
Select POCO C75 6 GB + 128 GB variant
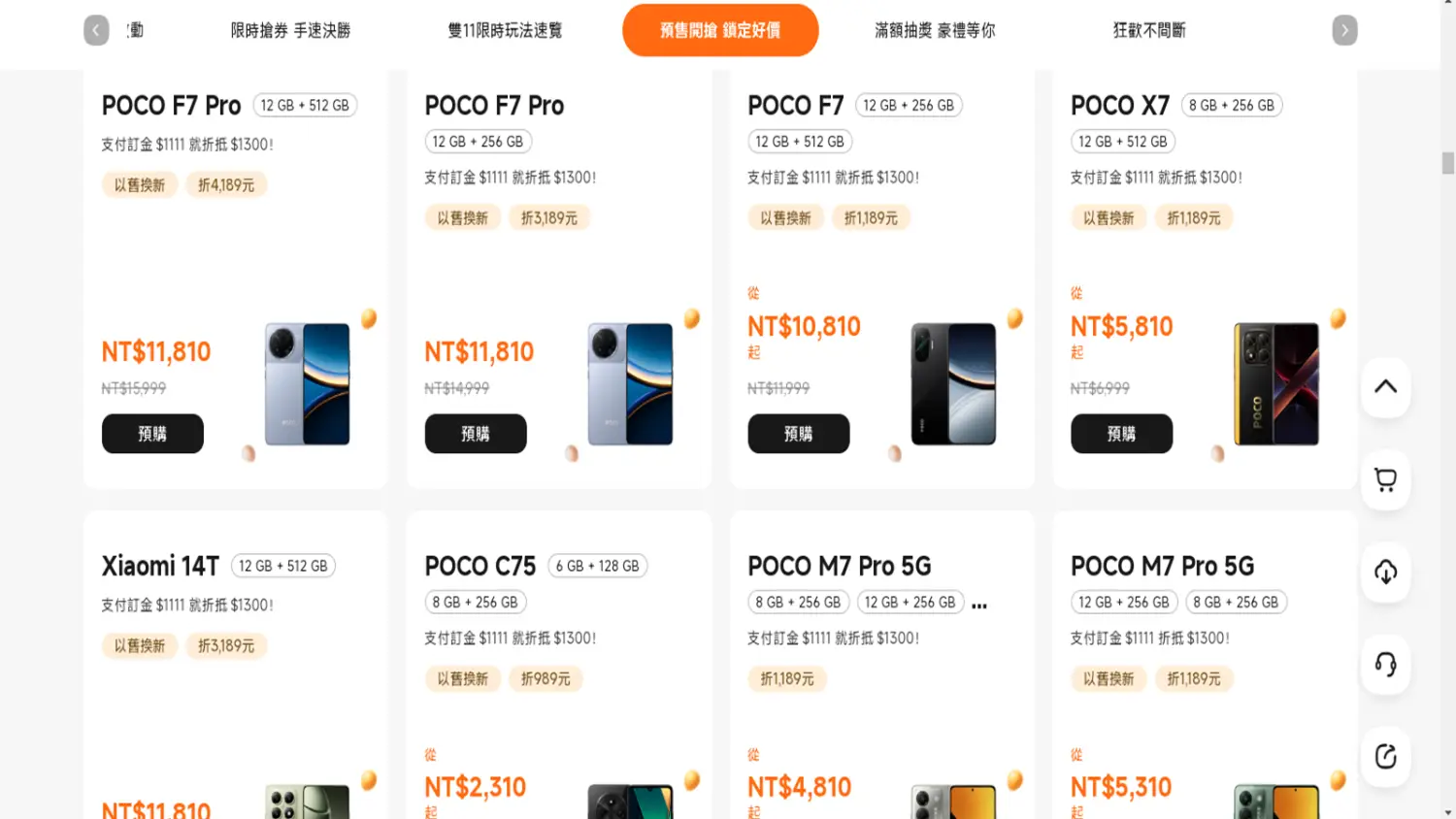[x=597, y=567]
